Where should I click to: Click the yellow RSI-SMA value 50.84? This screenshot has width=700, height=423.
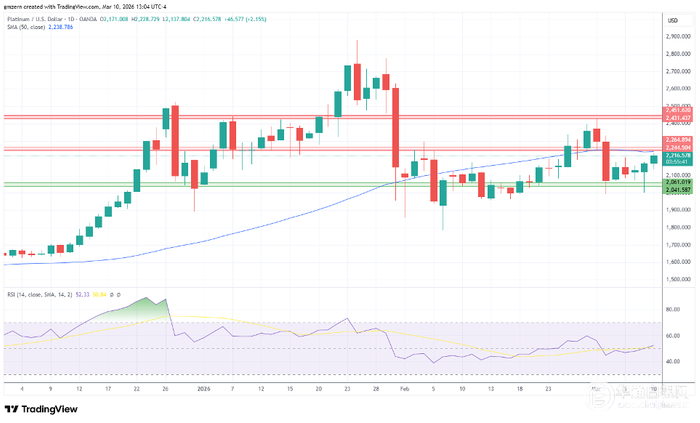100,295
